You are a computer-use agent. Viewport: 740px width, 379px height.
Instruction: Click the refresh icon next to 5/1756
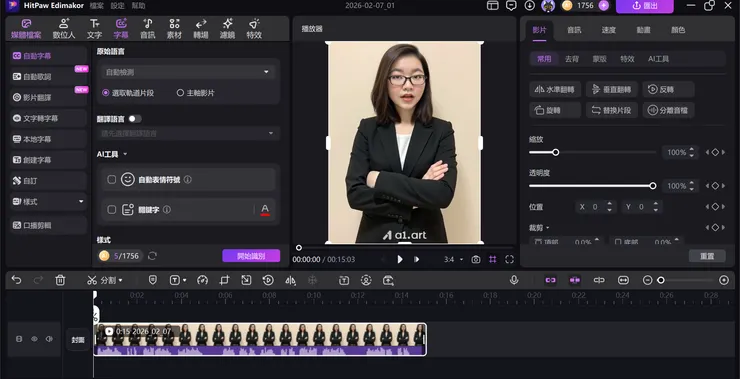[152, 256]
